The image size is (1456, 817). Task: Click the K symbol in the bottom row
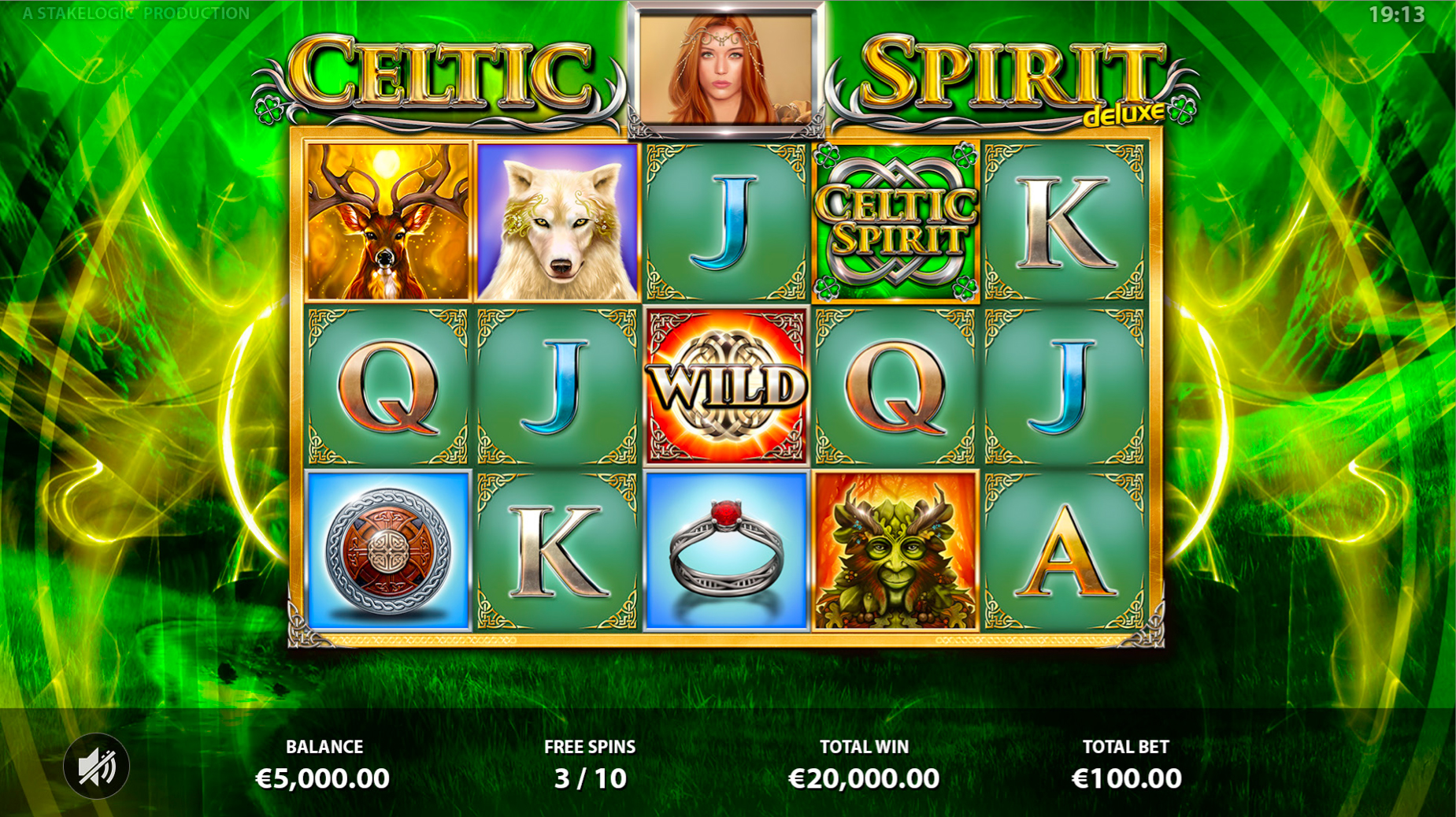point(558,551)
